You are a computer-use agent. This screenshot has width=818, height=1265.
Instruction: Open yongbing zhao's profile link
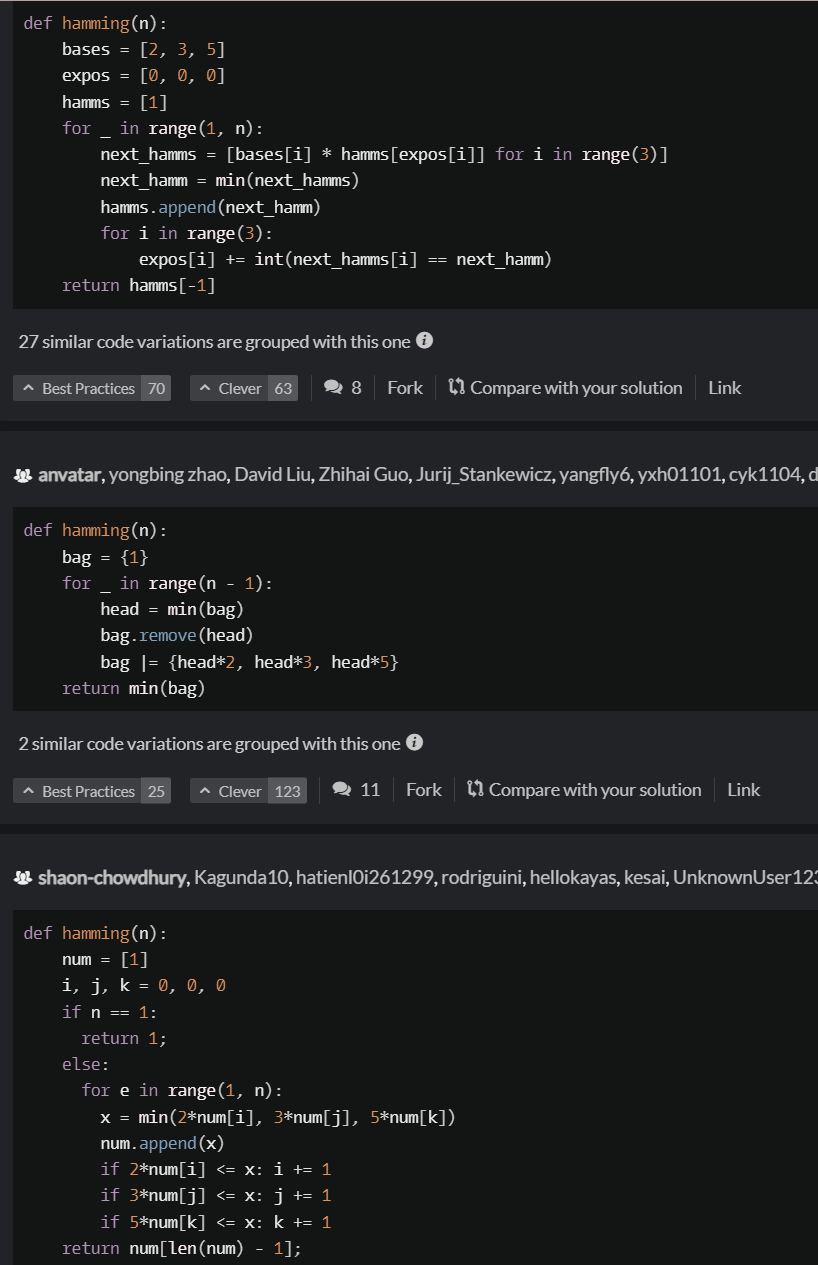[168, 474]
